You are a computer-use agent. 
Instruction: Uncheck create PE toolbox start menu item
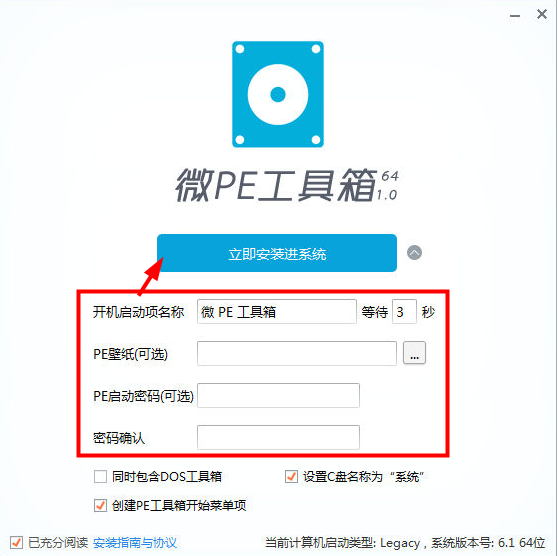[100, 505]
